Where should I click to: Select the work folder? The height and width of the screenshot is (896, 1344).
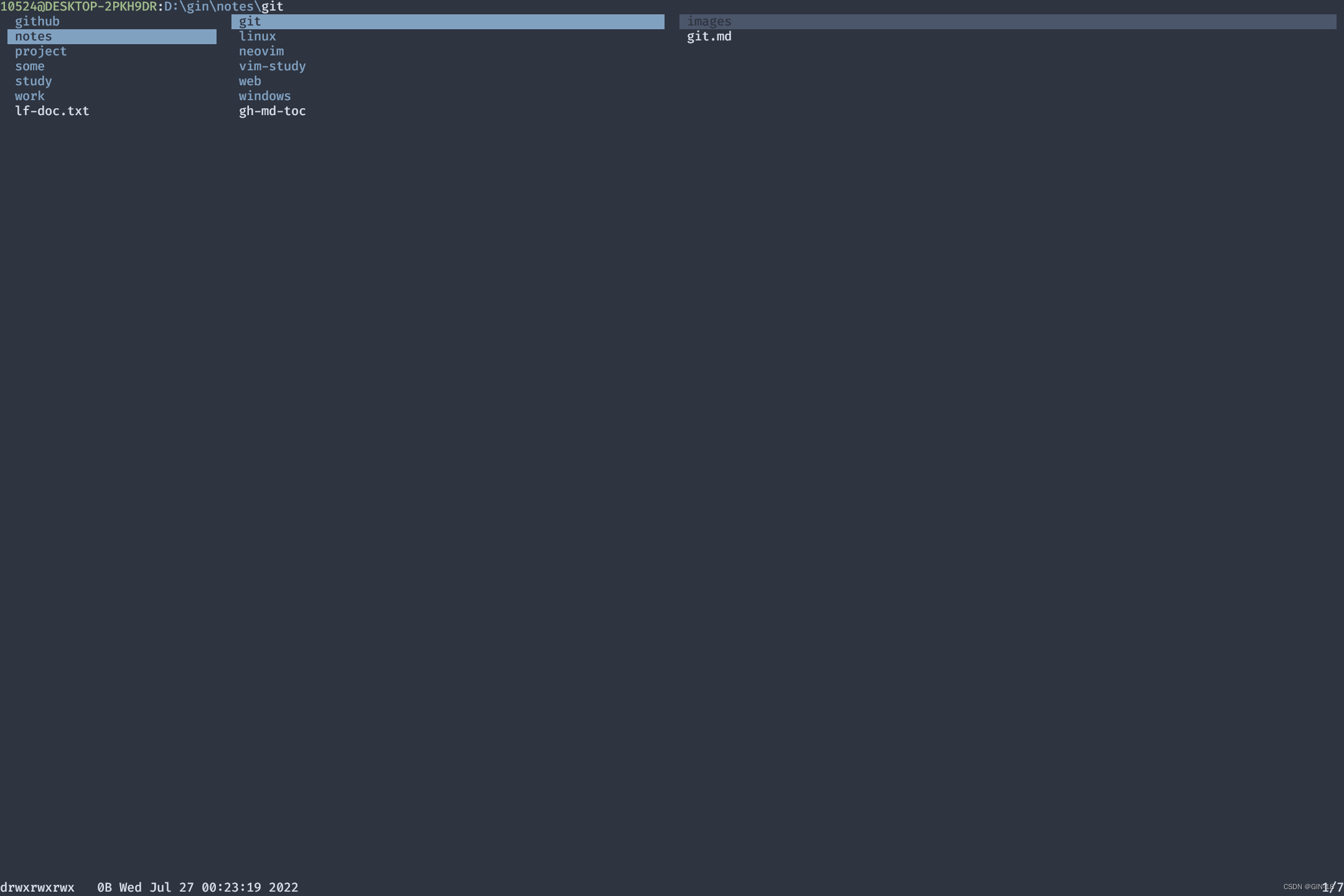pyautogui.click(x=30, y=95)
